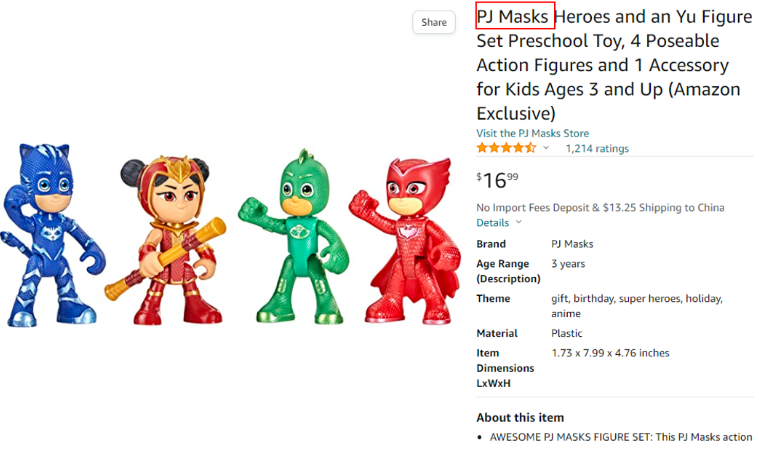Click the Material value Plastic
Viewport: 759px width, 449px height.
(x=567, y=333)
